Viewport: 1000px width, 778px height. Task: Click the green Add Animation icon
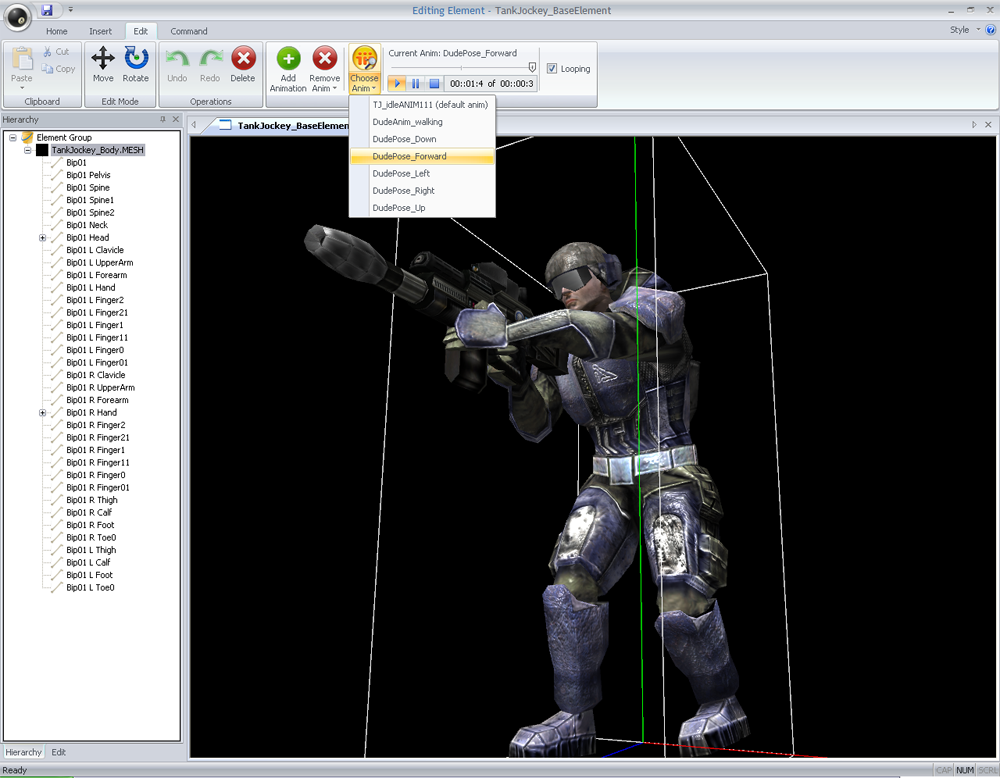288,59
